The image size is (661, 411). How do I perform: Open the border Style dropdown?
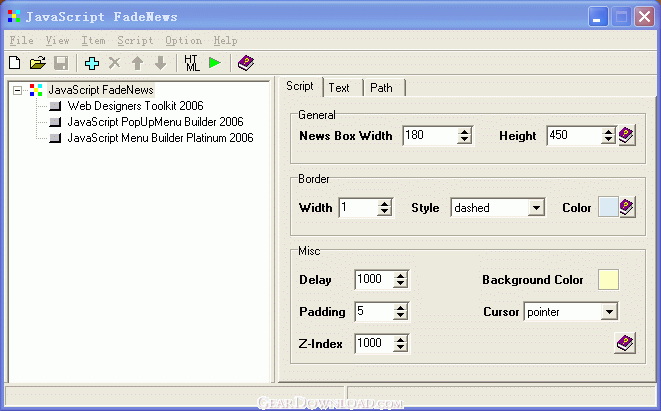536,207
